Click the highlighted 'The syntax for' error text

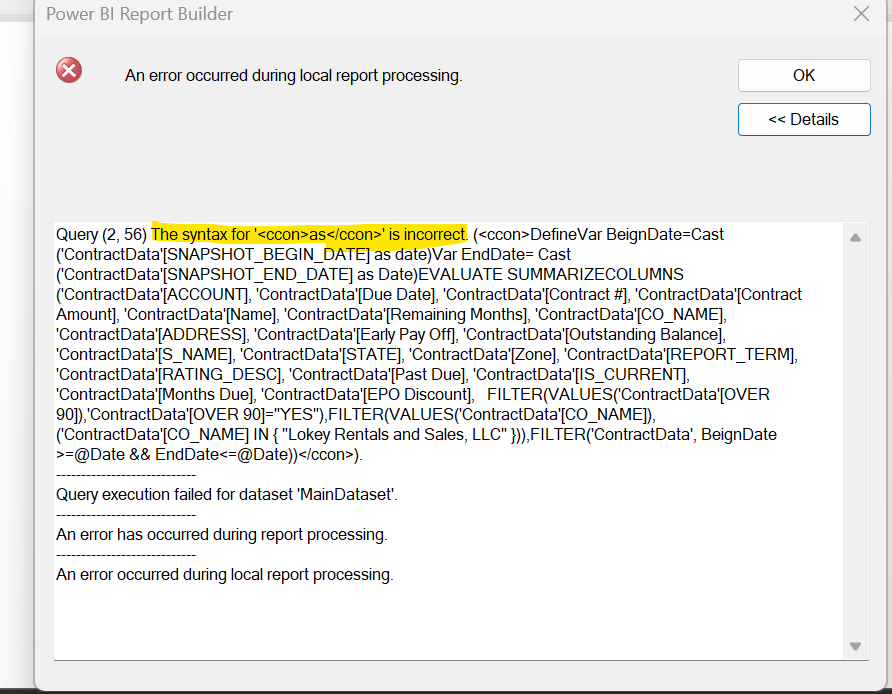[309, 234]
